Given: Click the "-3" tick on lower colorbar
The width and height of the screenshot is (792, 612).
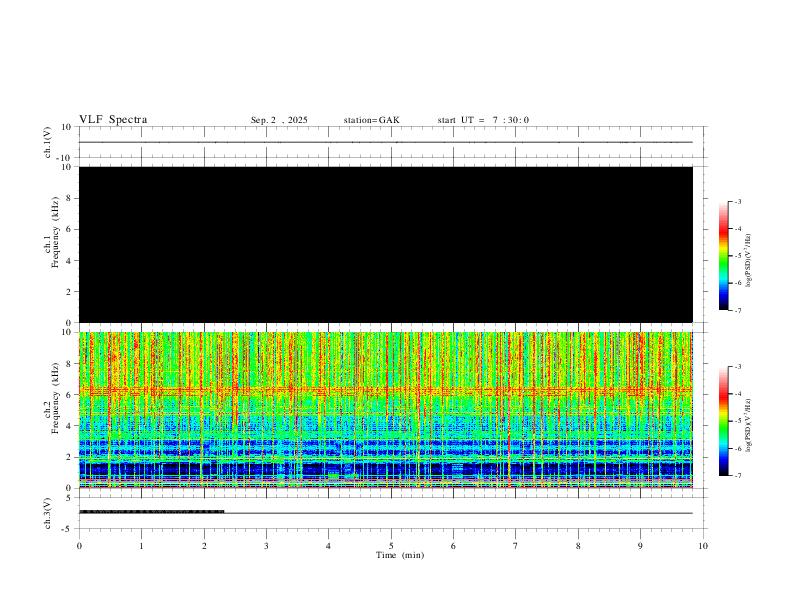Looking at the screenshot, I should point(737,367).
